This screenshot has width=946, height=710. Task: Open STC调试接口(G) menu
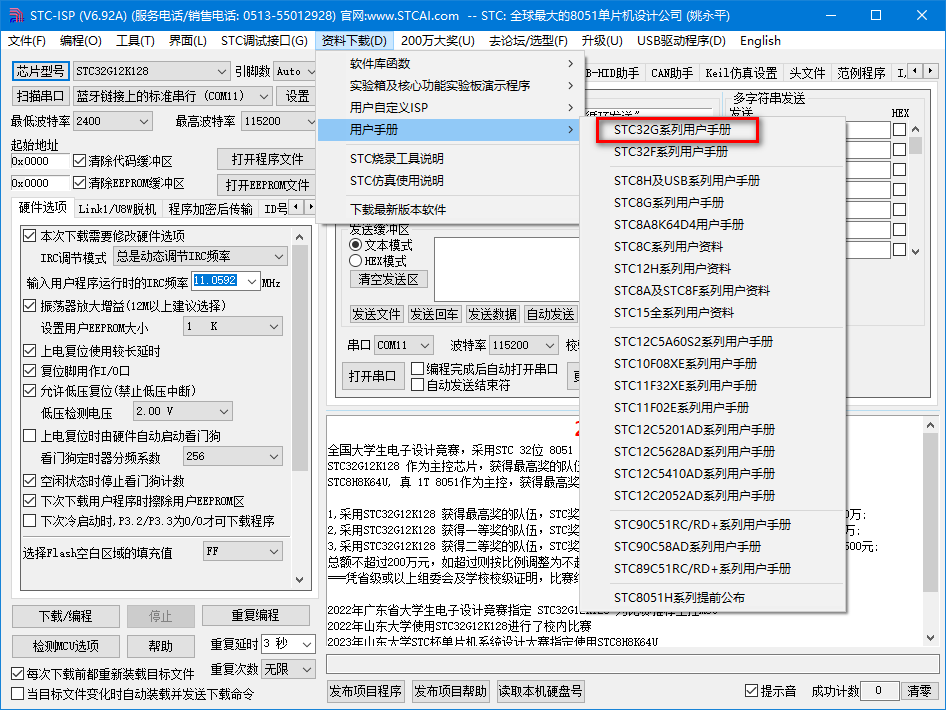click(x=264, y=40)
